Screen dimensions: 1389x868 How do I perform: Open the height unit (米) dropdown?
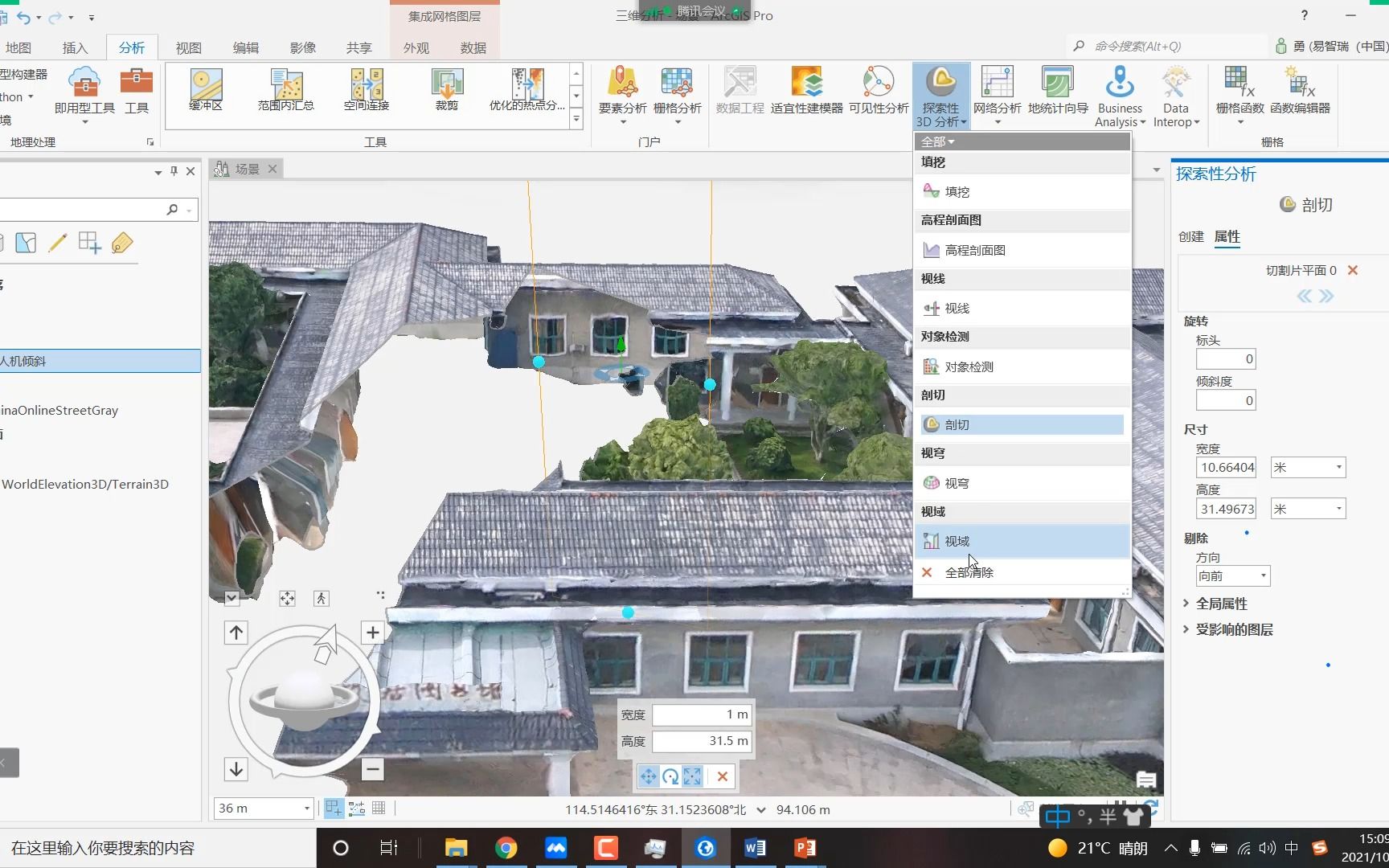[x=1308, y=509]
